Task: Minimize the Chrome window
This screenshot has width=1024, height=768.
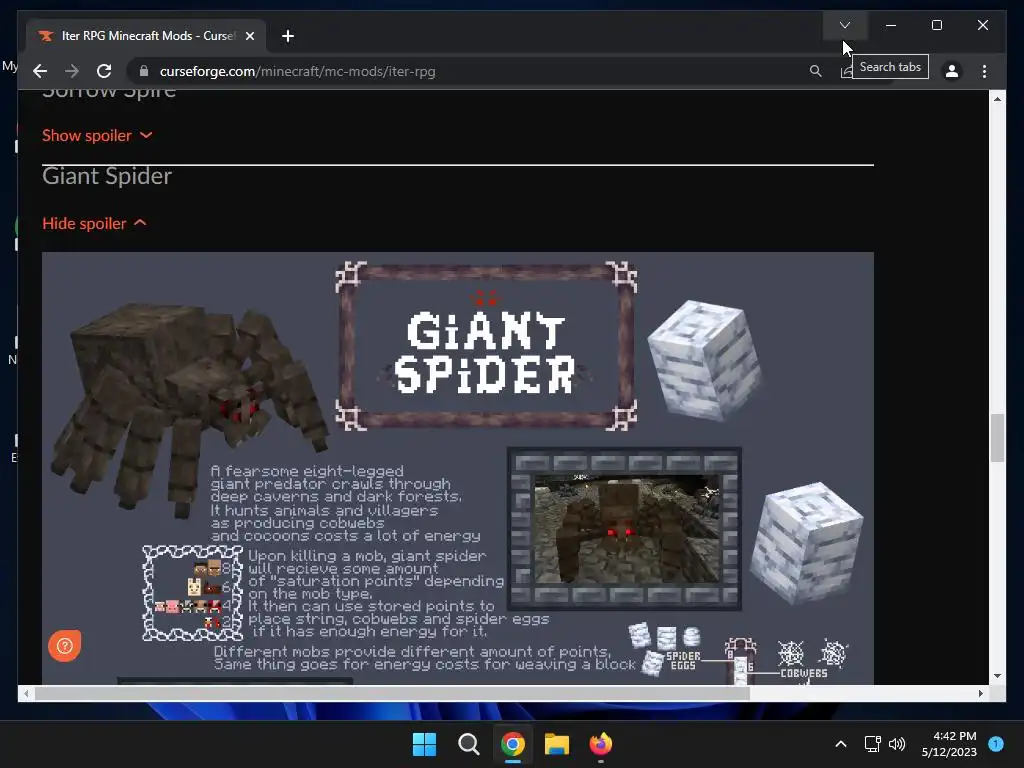Action: pyautogui.click(x=891, y=25)
